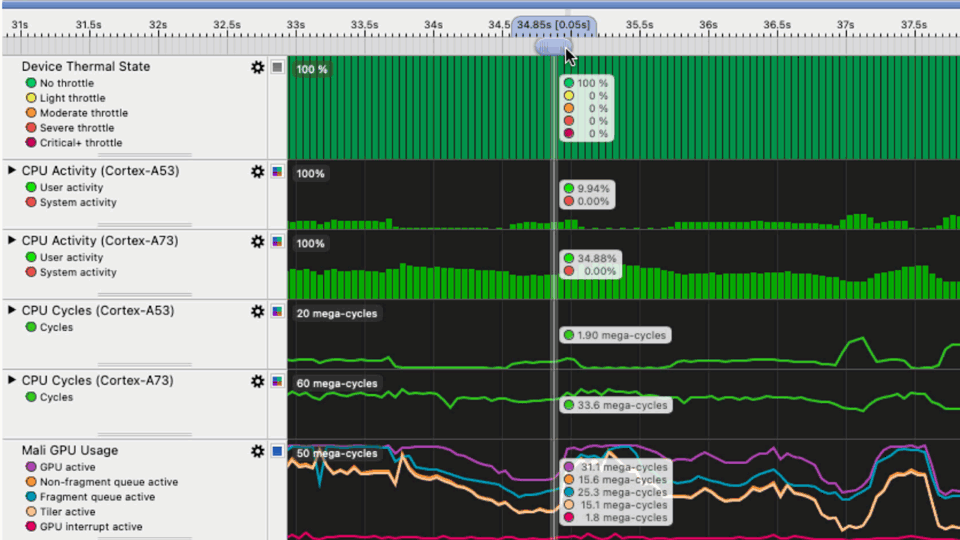
Task: Open gear settings for CPU Activity (Cortex-A73)
Action: pos(257,241)
